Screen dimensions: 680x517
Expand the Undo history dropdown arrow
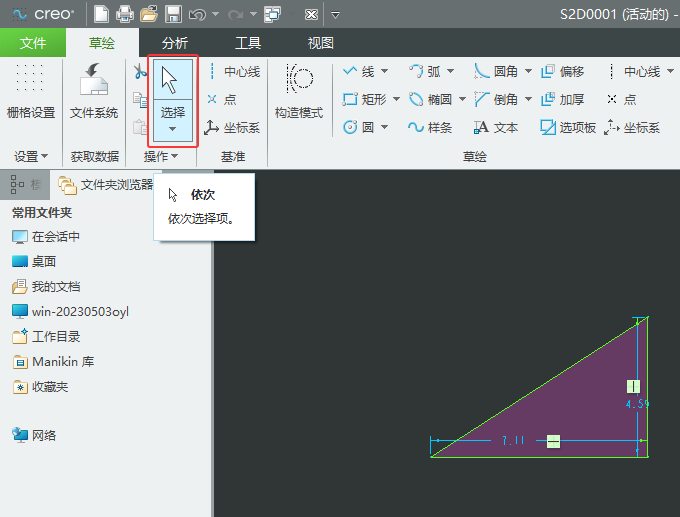tap(216, 14)
